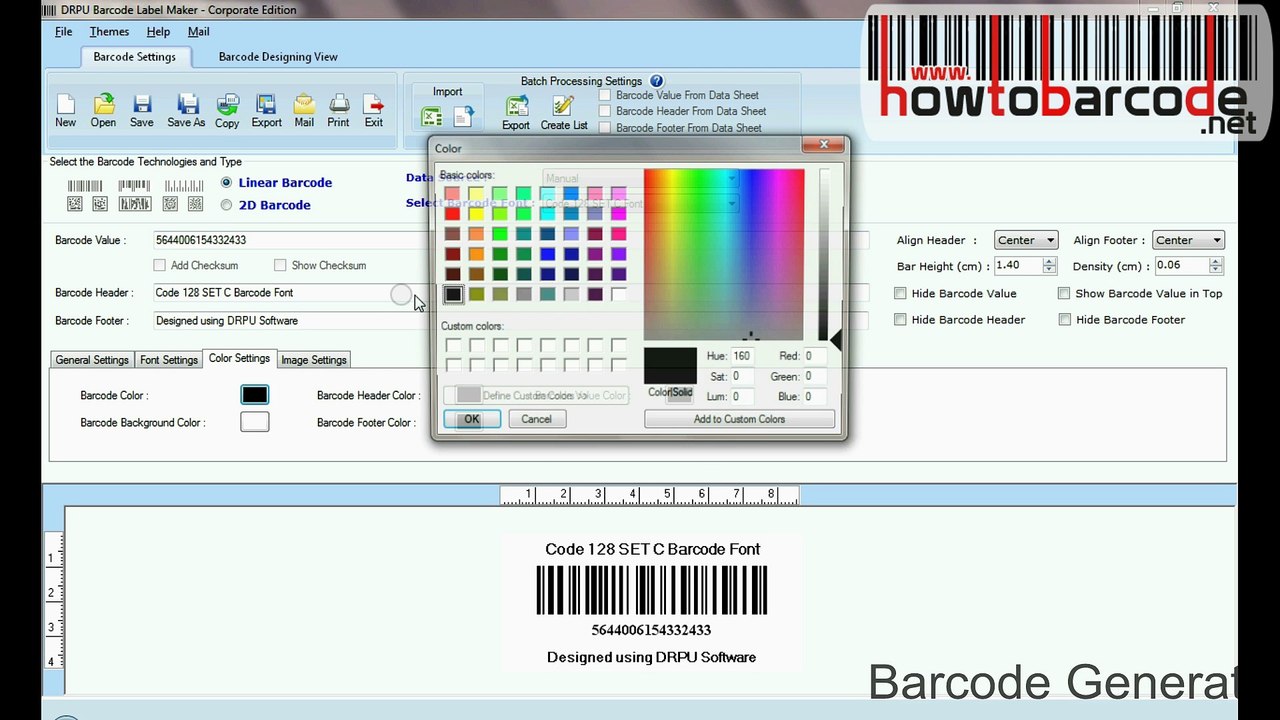Open the Mail menu
The image size is (1280, 720).
198,32
